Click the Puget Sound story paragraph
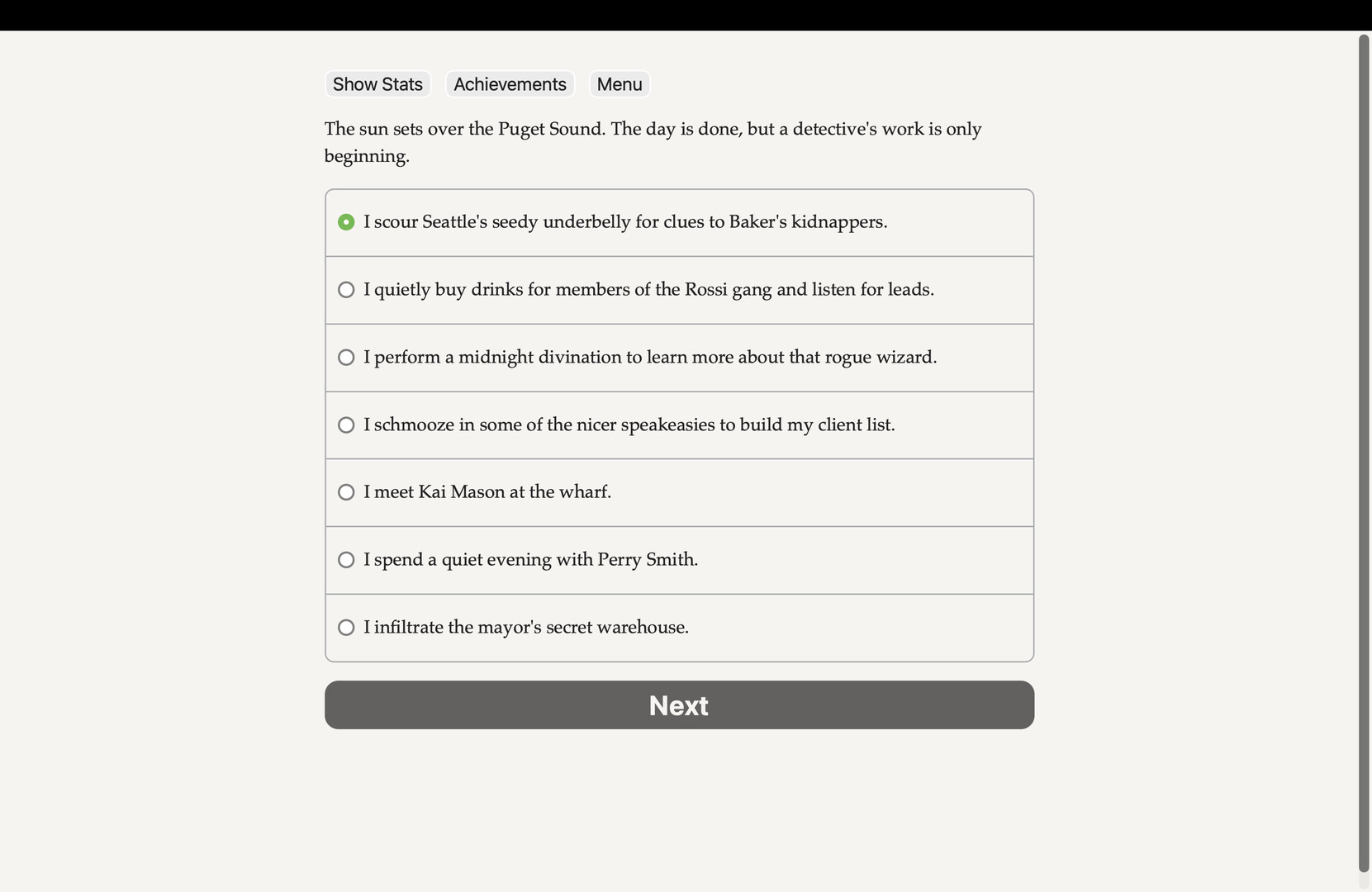 (x=653, y=142)
